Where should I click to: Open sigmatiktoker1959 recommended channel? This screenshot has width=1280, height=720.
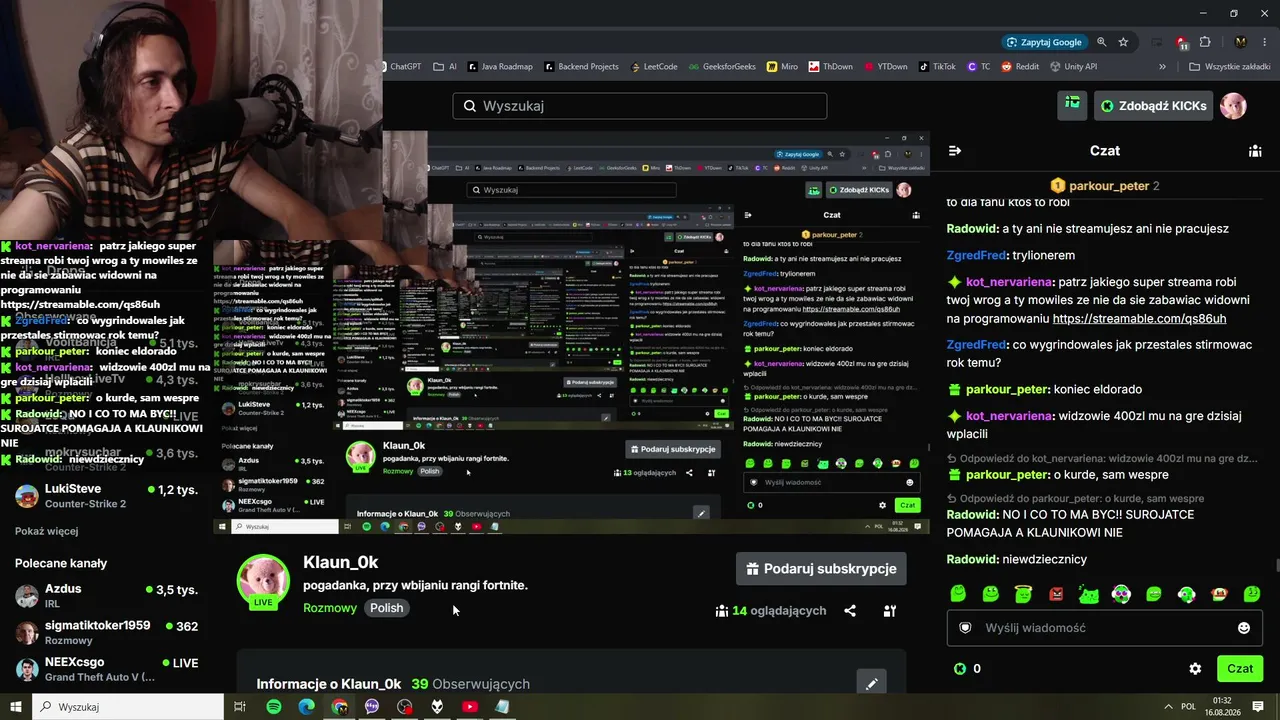click(x=107, y=632)
